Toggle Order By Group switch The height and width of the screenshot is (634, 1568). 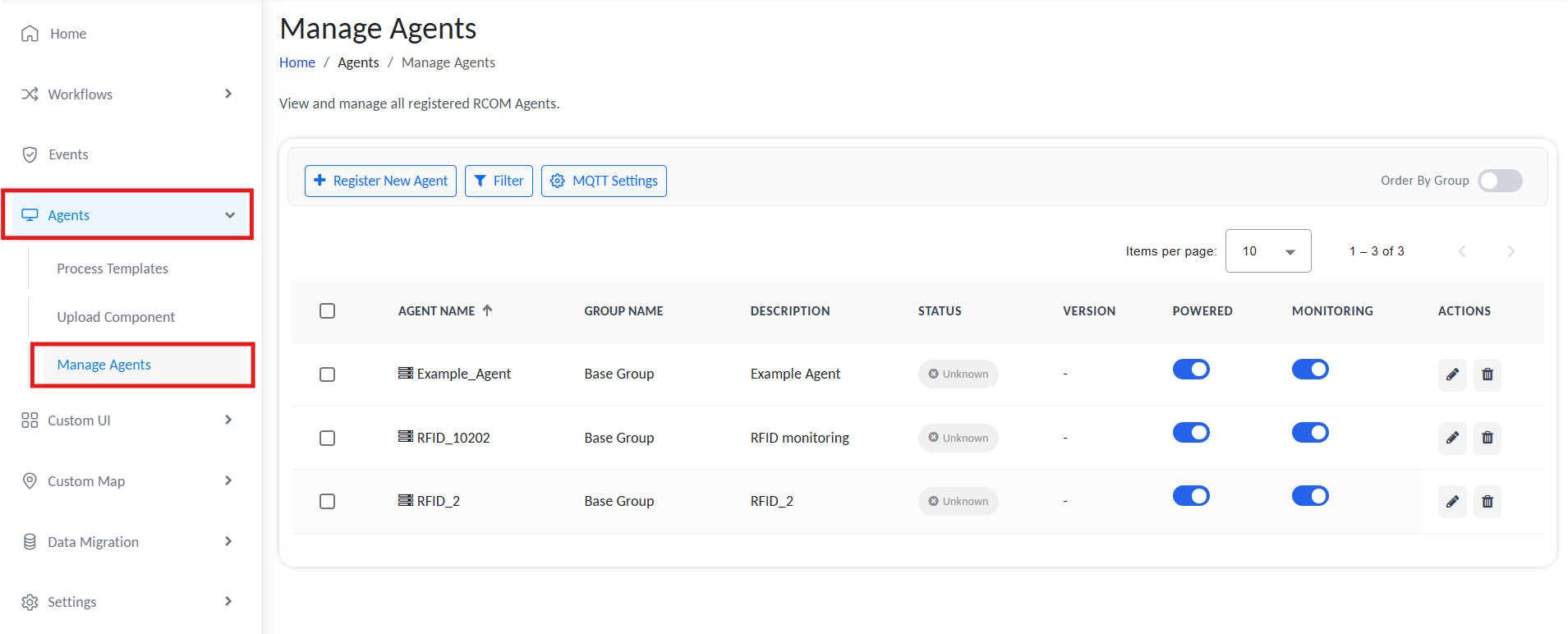pyautogui.click(x=1499, y=181)
